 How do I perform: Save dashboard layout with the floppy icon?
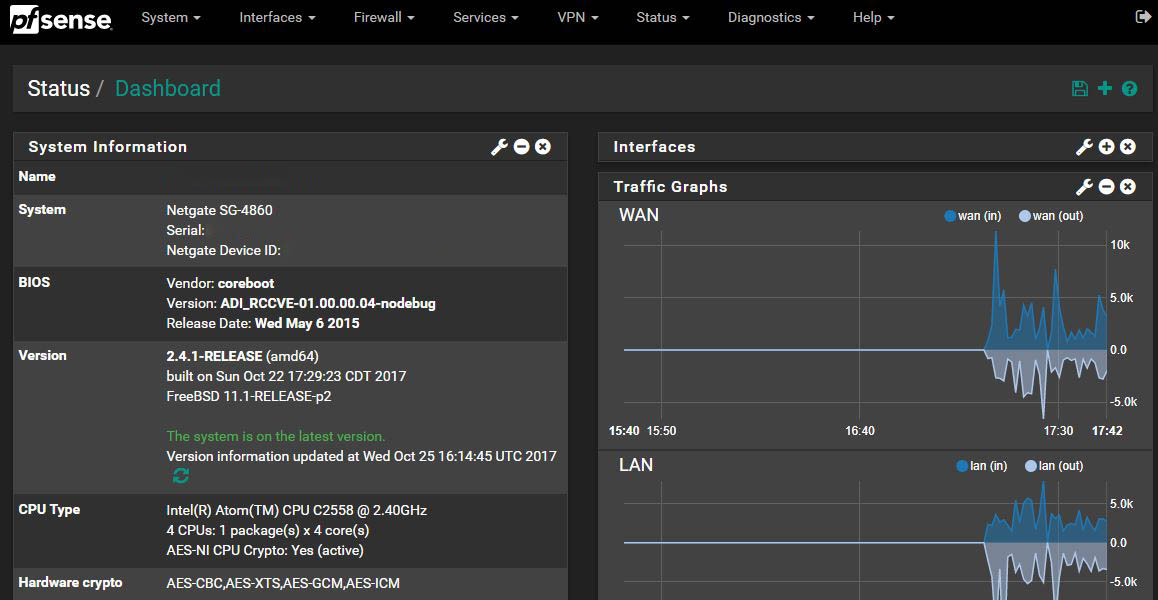point(1080,89)
